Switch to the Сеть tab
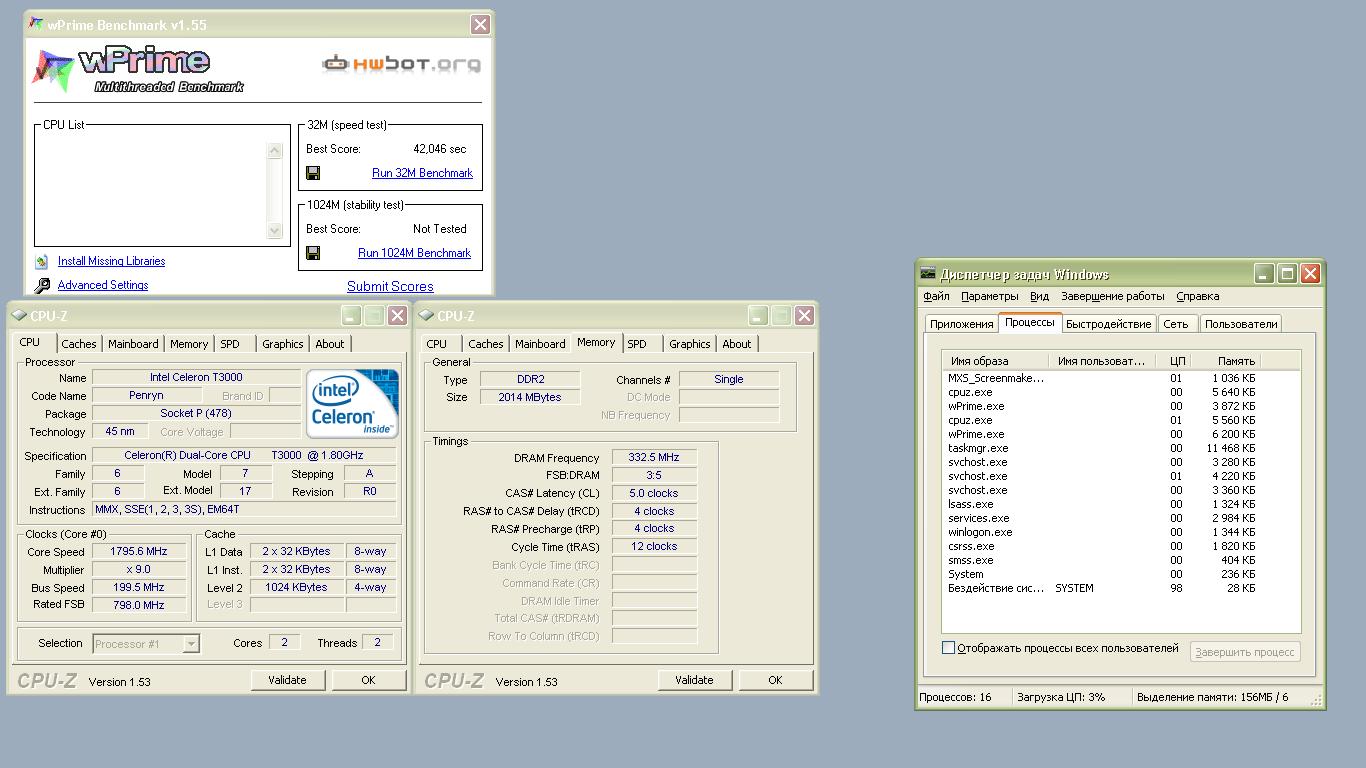The width and height of the screenshot is (1366, 768). click(1176, 324)
